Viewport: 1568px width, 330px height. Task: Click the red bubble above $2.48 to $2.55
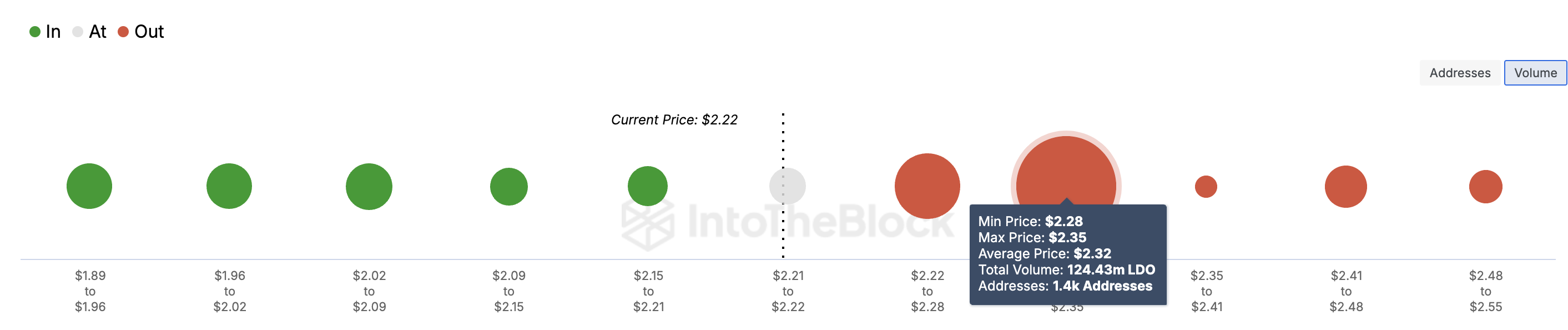point(1485,186)
